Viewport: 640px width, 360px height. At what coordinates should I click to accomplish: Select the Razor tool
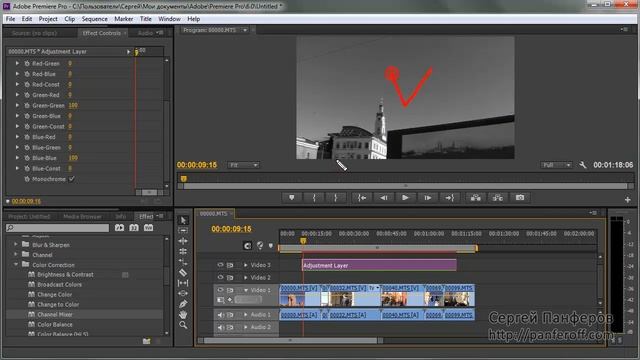pyautogui.click(x=183, y=272)
